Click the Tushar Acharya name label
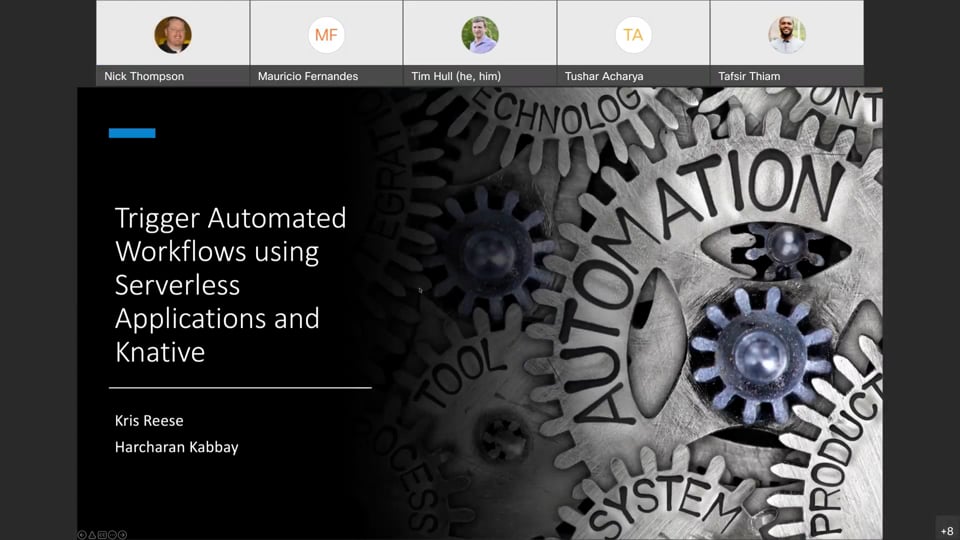This screenshot has width=960, height=540. [604, 77]
